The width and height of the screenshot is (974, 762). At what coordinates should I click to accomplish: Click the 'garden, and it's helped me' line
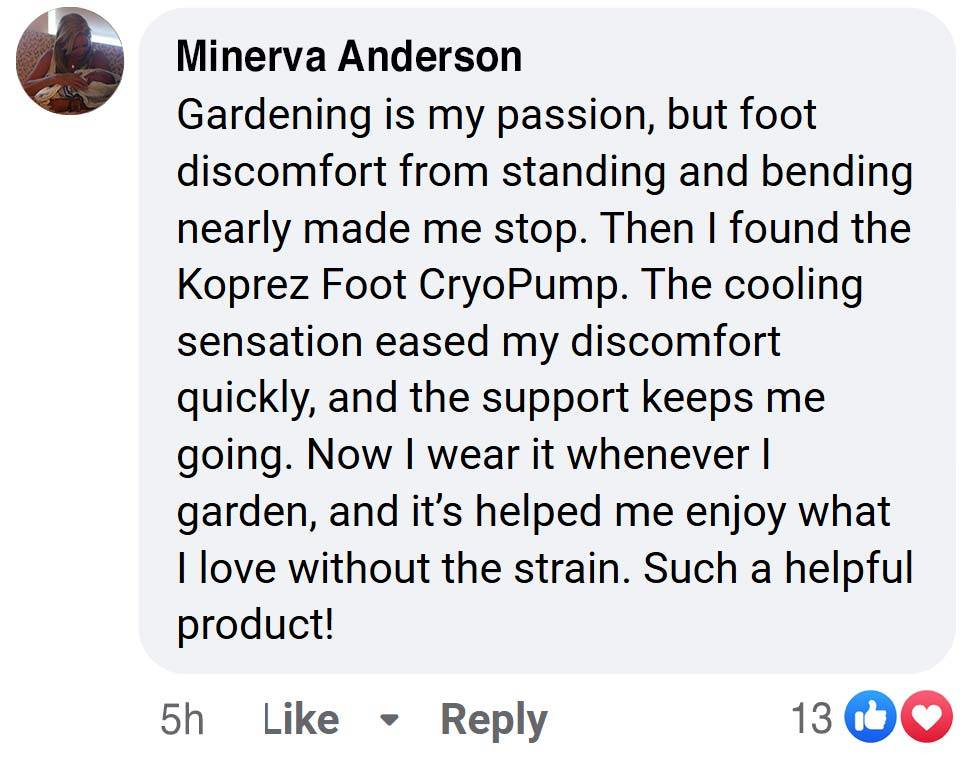pyautogui.click(x=534, y=512)
